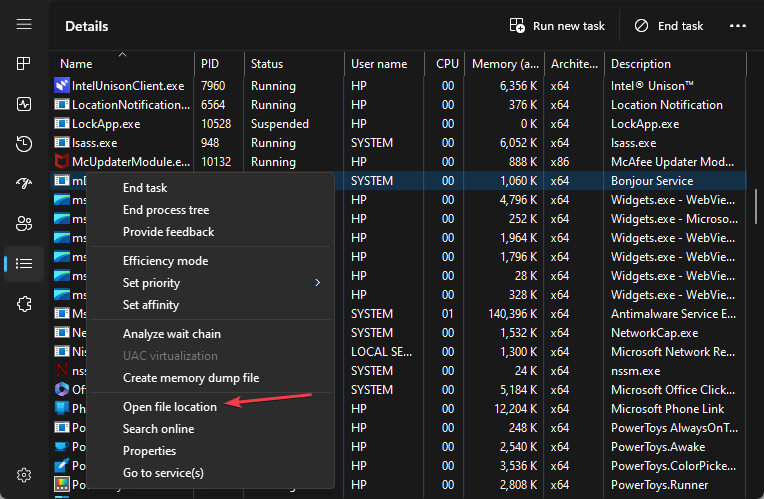
Task: Click the lsass.exe process icon
Action: pyautogui.click(x=62, y=142)
